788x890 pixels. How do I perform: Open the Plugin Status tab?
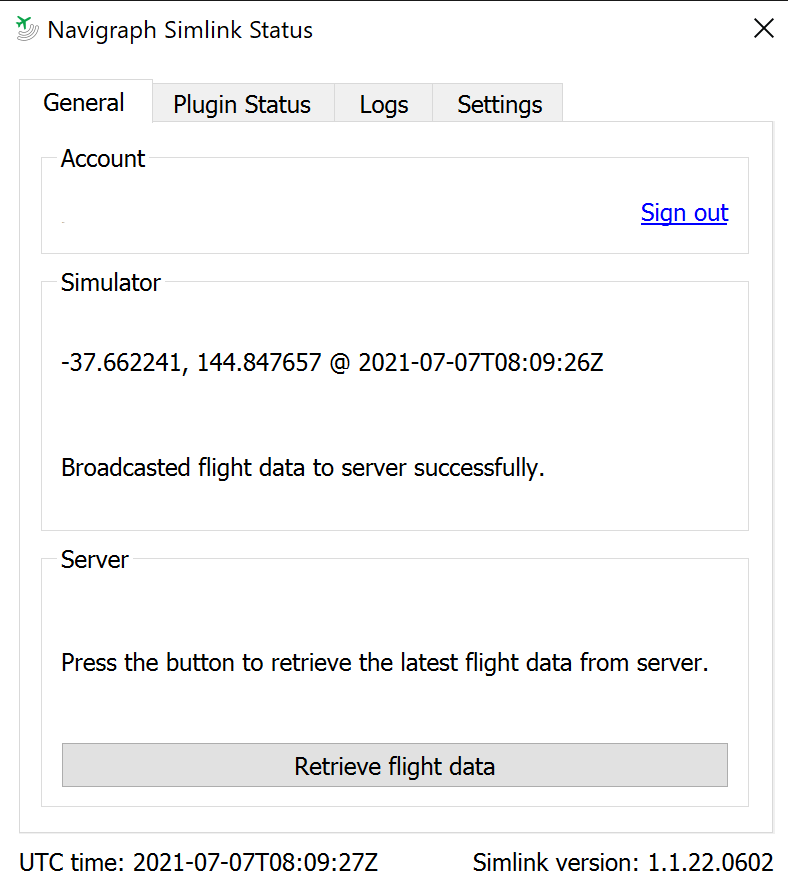tap(242, 105)
